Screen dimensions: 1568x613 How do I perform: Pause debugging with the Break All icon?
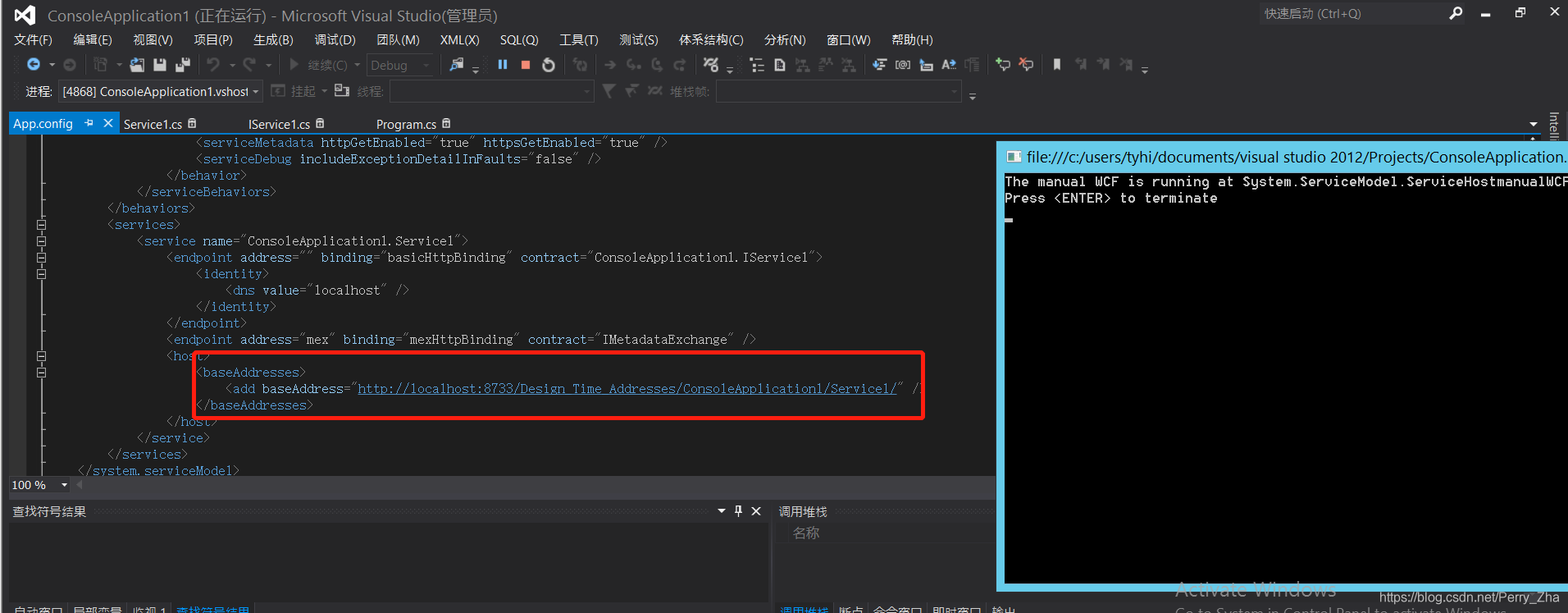503,65
